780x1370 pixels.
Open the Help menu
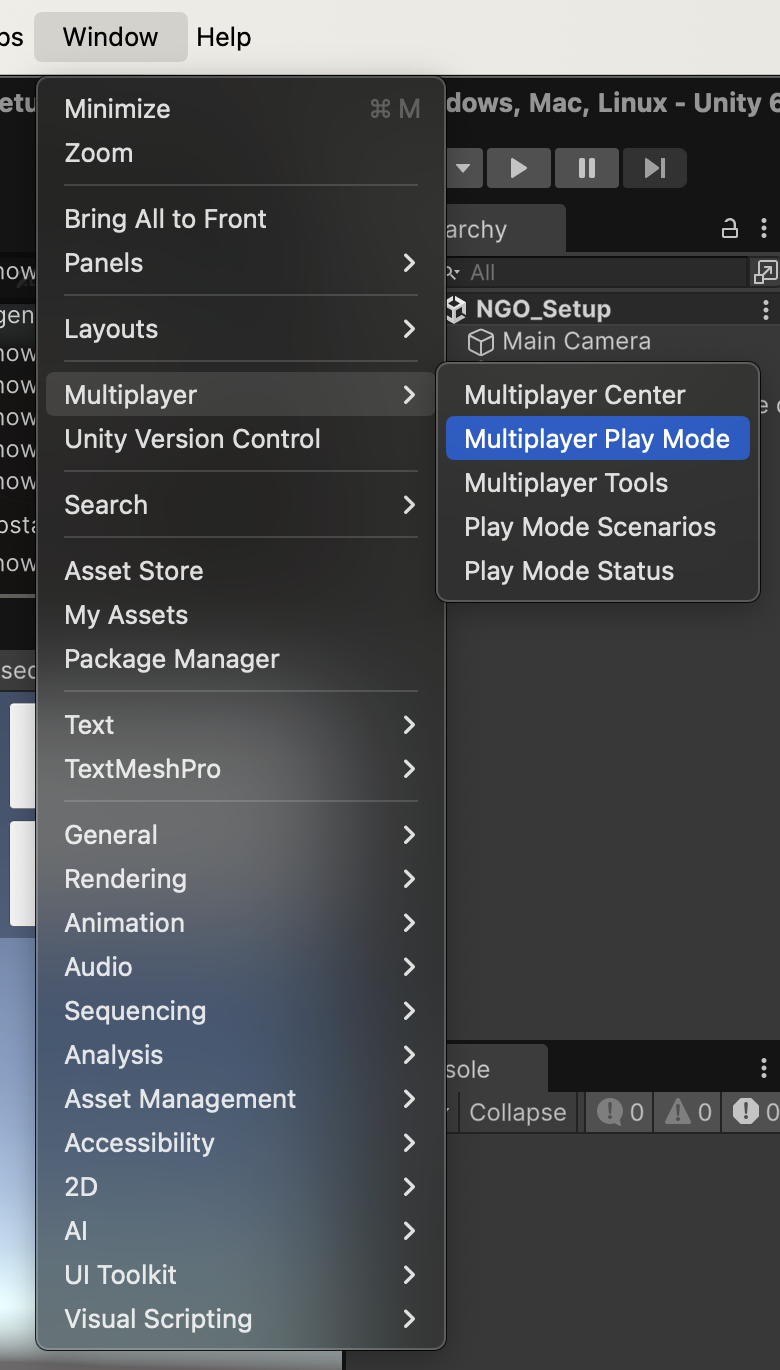pyautogui.click(x=223, y=37)
